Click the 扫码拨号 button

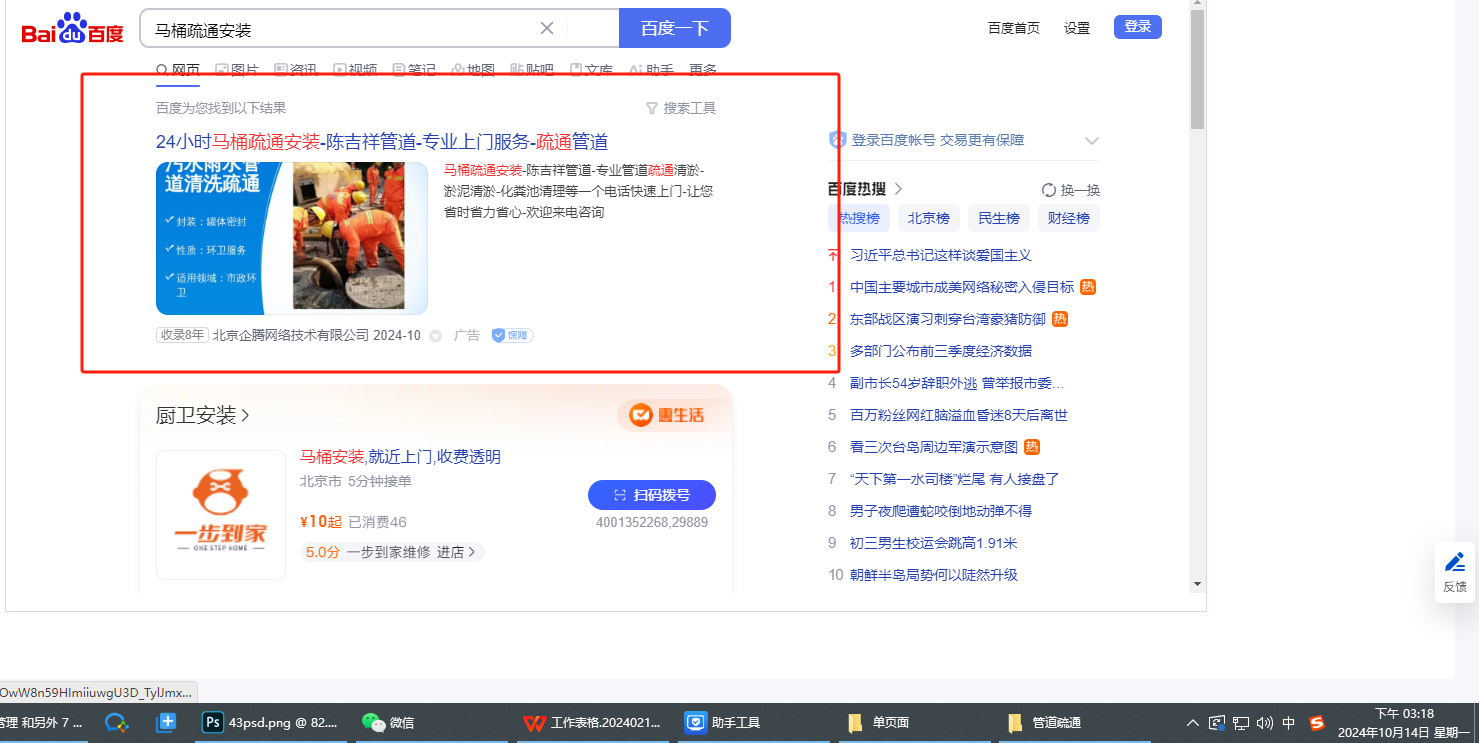[x=651, y=495]
